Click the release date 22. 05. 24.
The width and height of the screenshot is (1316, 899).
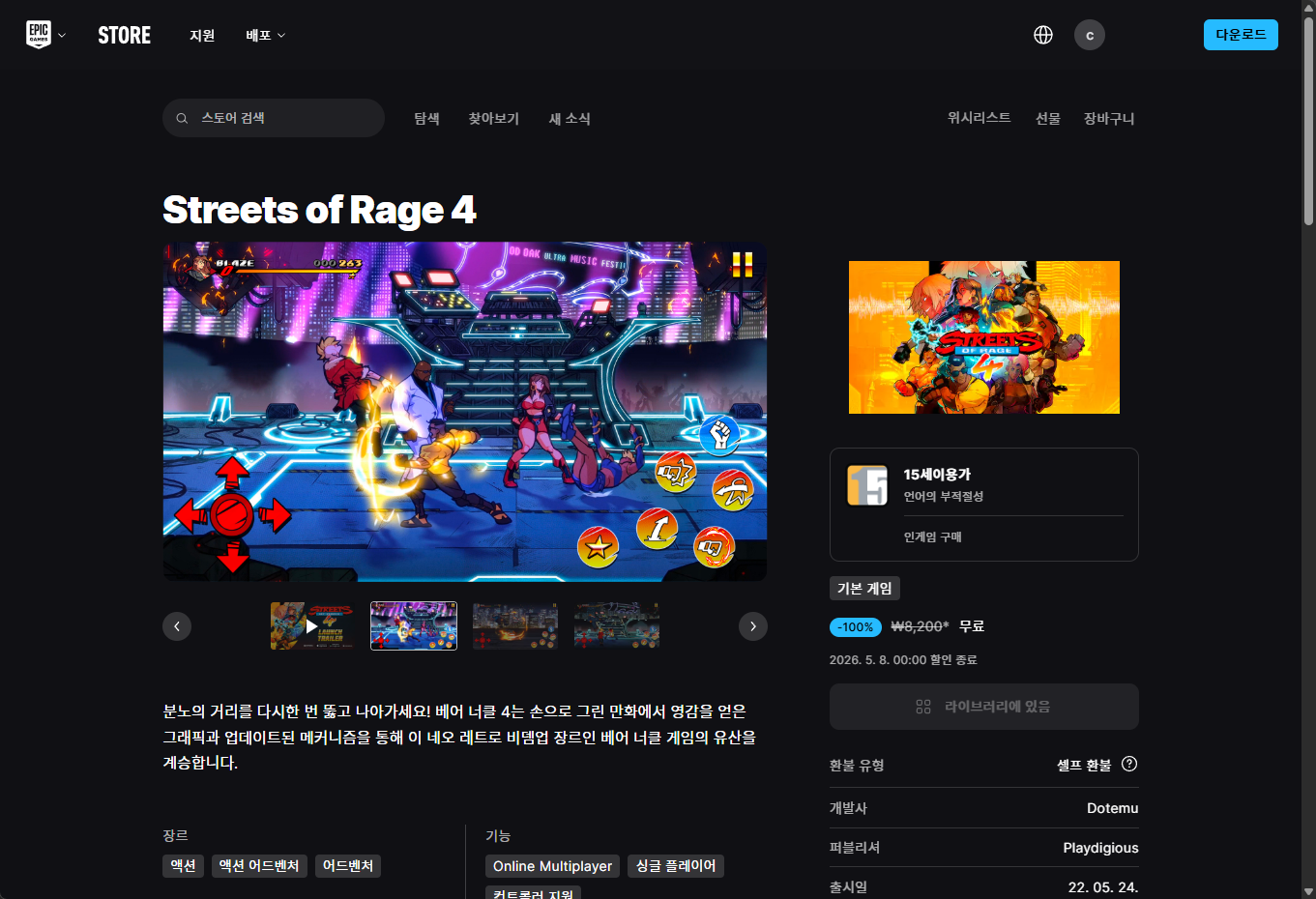pyautogui.click(x=1103, y=887)
